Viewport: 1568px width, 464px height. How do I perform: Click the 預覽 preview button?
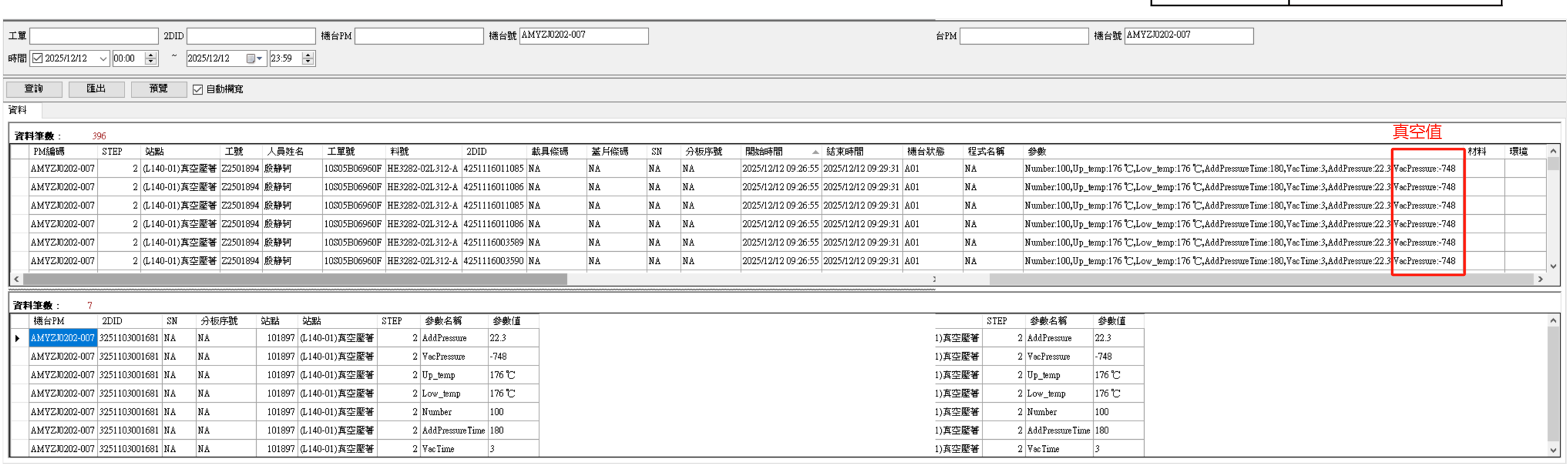point(158,89)
